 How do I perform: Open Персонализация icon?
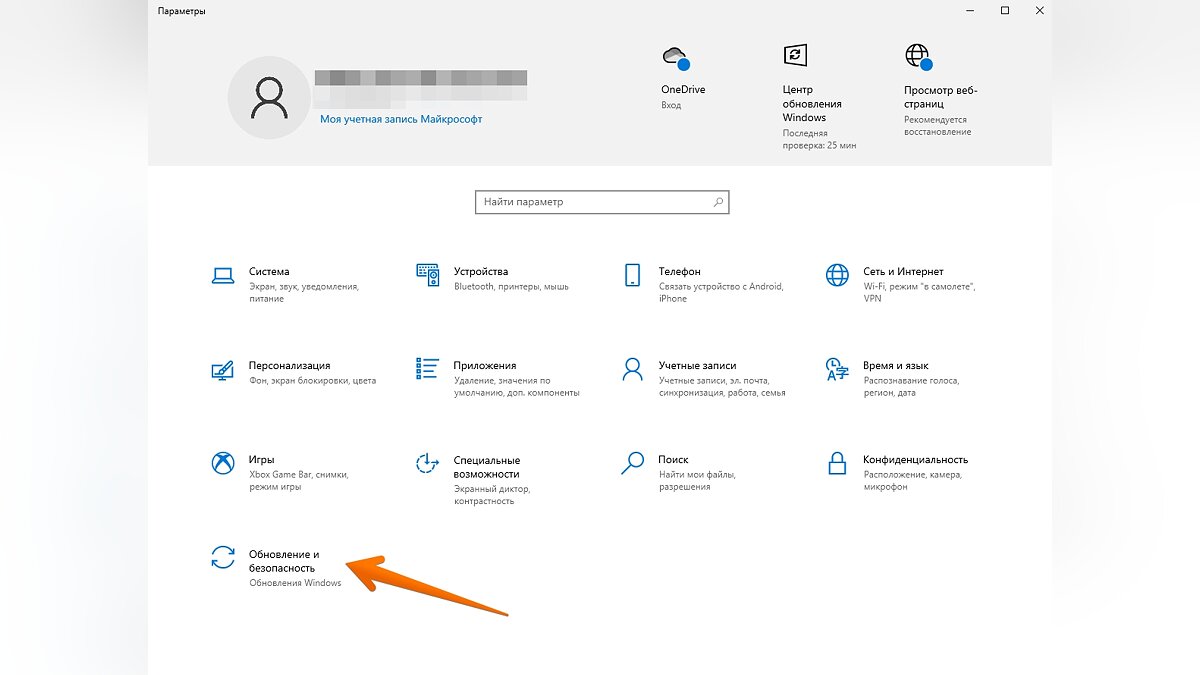(x=223, y=370)
